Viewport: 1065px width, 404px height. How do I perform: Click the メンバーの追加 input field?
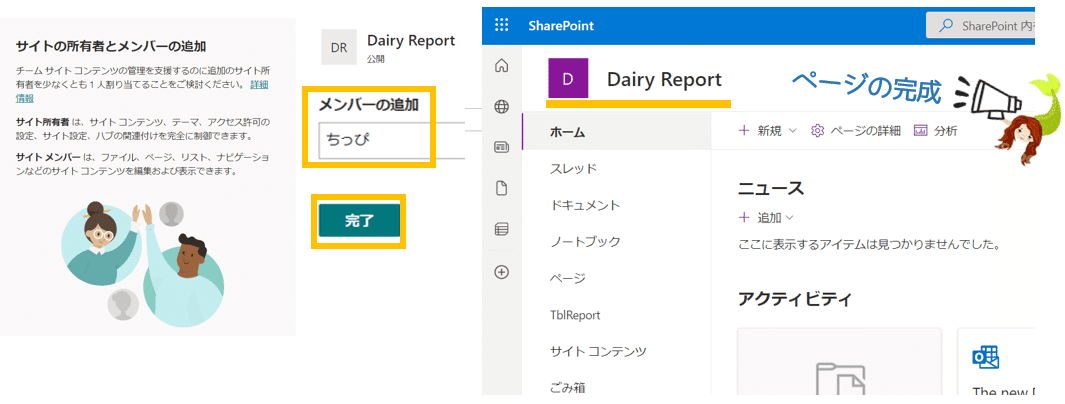pyautogui.click(x=391, y=141)
